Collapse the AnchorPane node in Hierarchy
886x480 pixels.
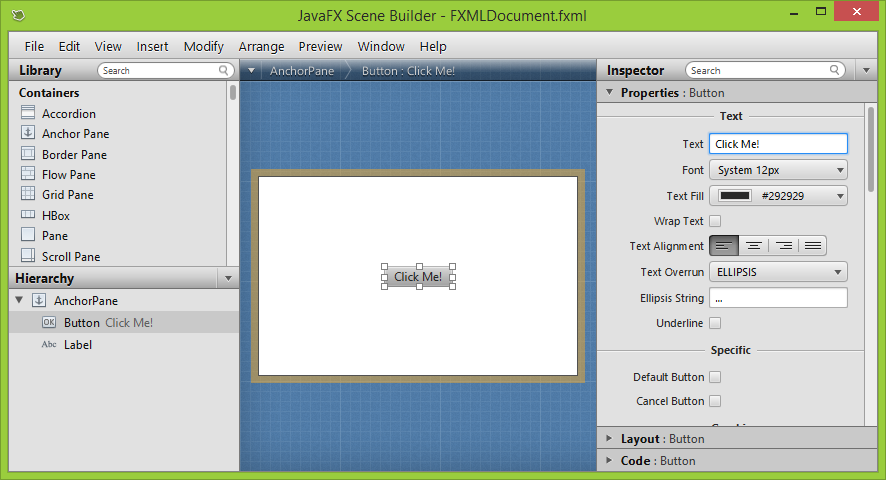(19, 300)
